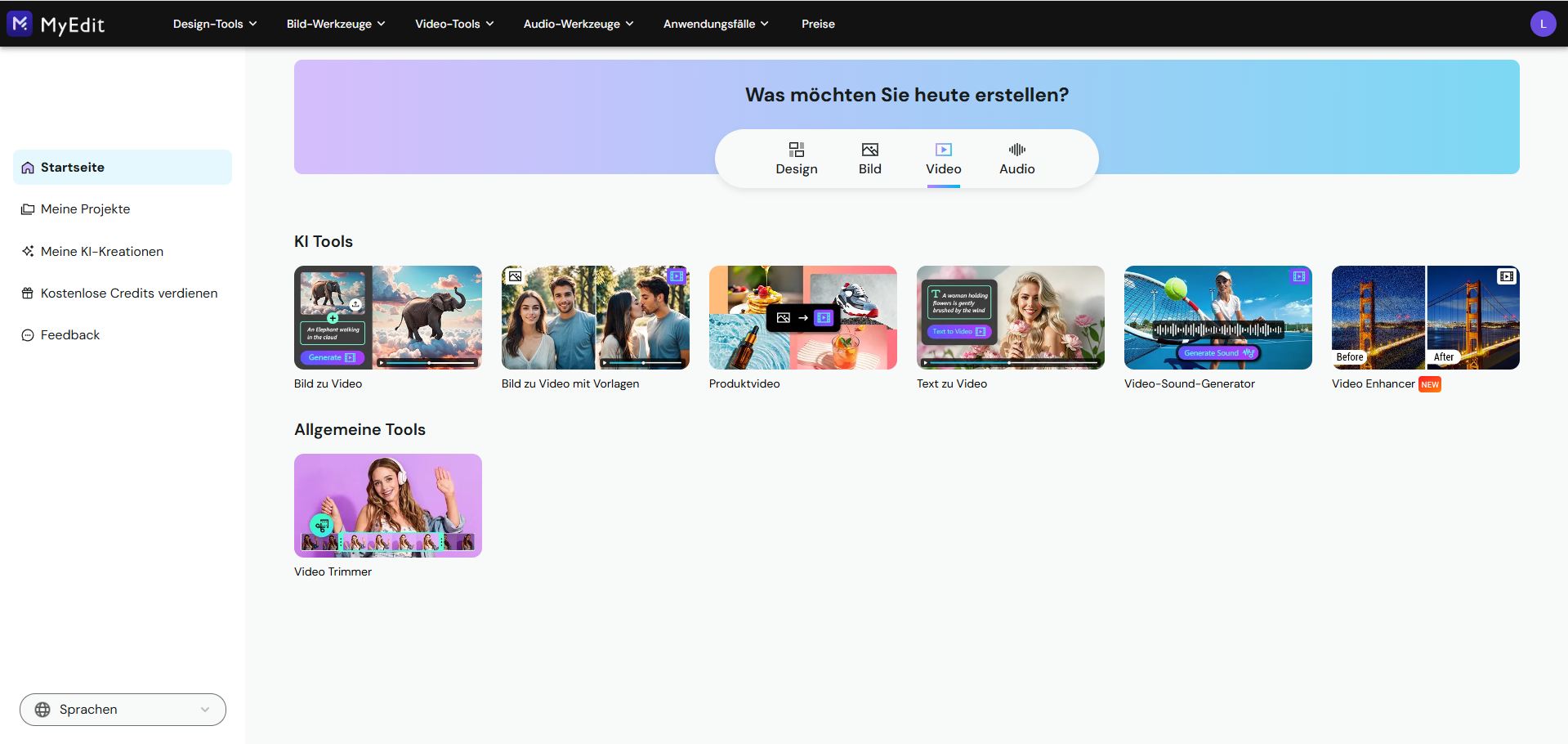This screenshot has width=1568, height=744.
Task: Click the Design category icon
Action: coord(797,150)
